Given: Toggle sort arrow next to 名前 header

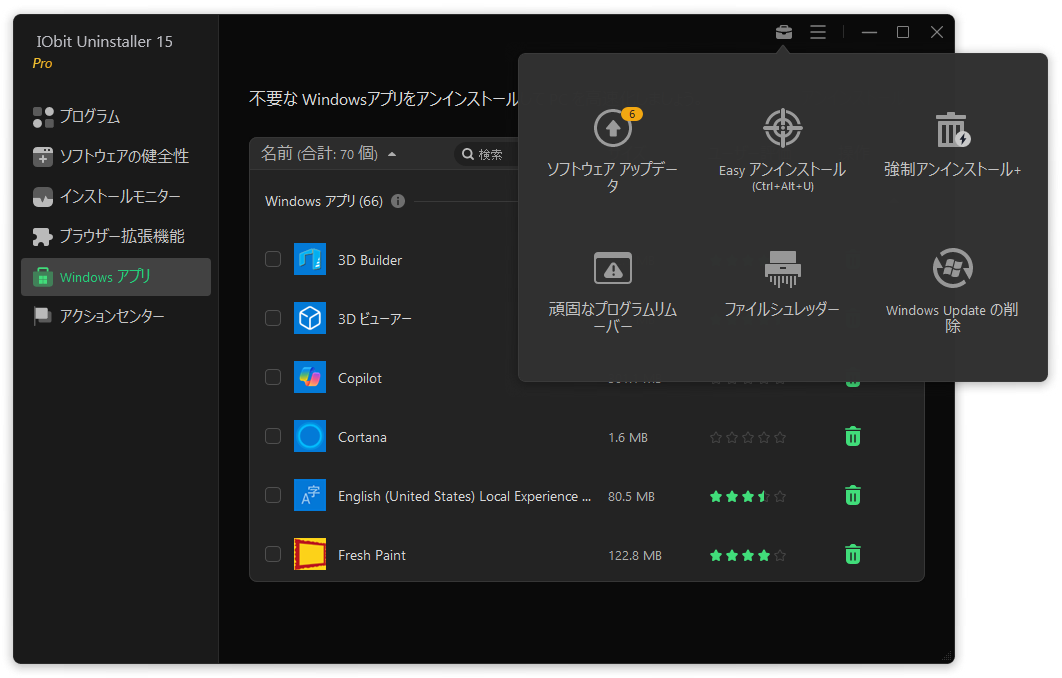Looking at the screenshot, I should coord(392,154).
